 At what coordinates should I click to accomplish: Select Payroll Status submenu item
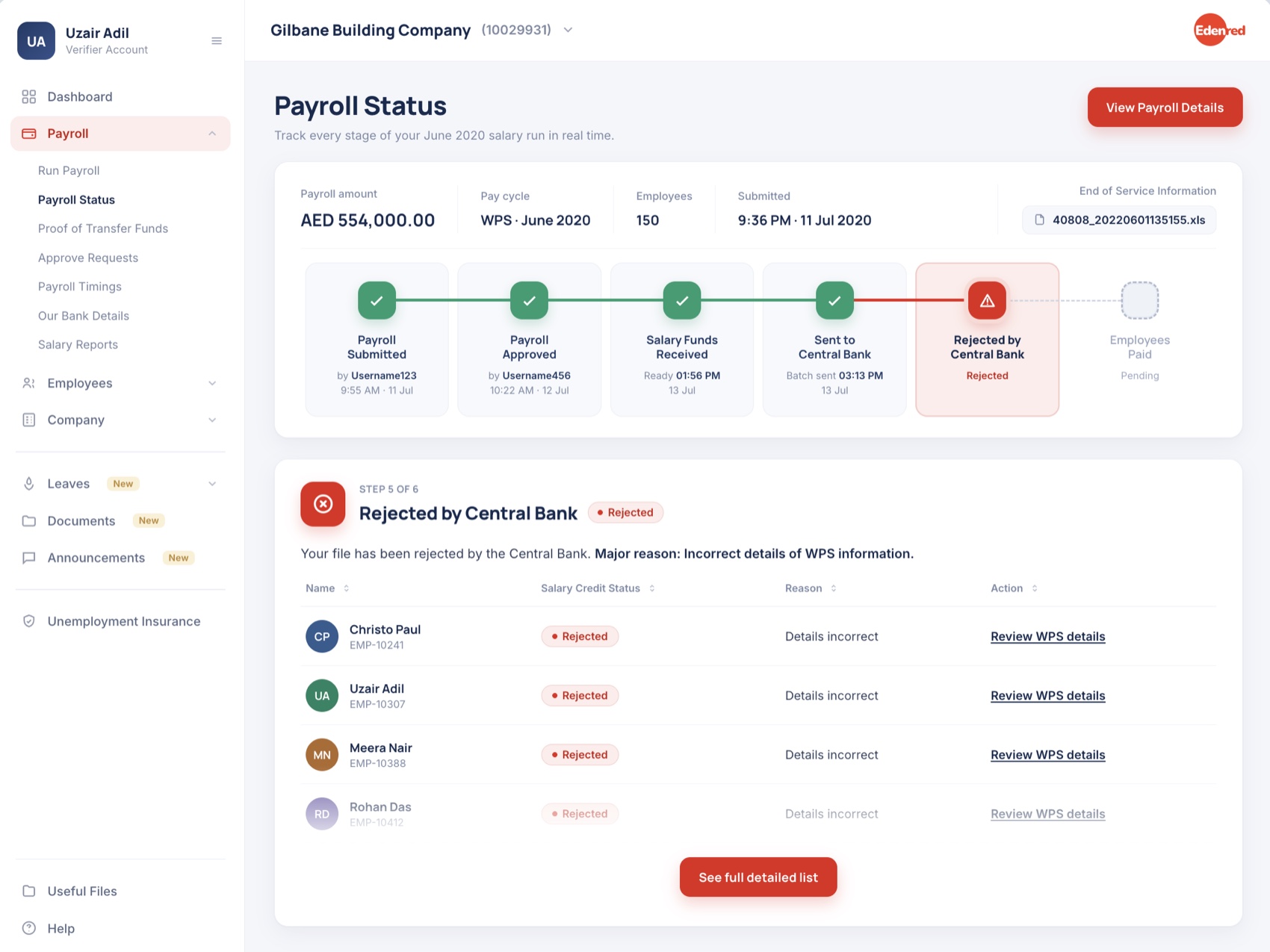coord(76,199)
